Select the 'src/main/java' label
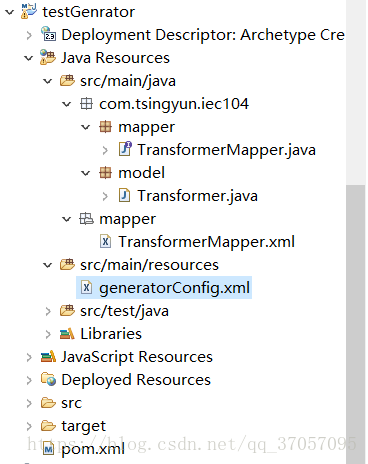This screenshot has width=368, height=464. tap(128, 81)
